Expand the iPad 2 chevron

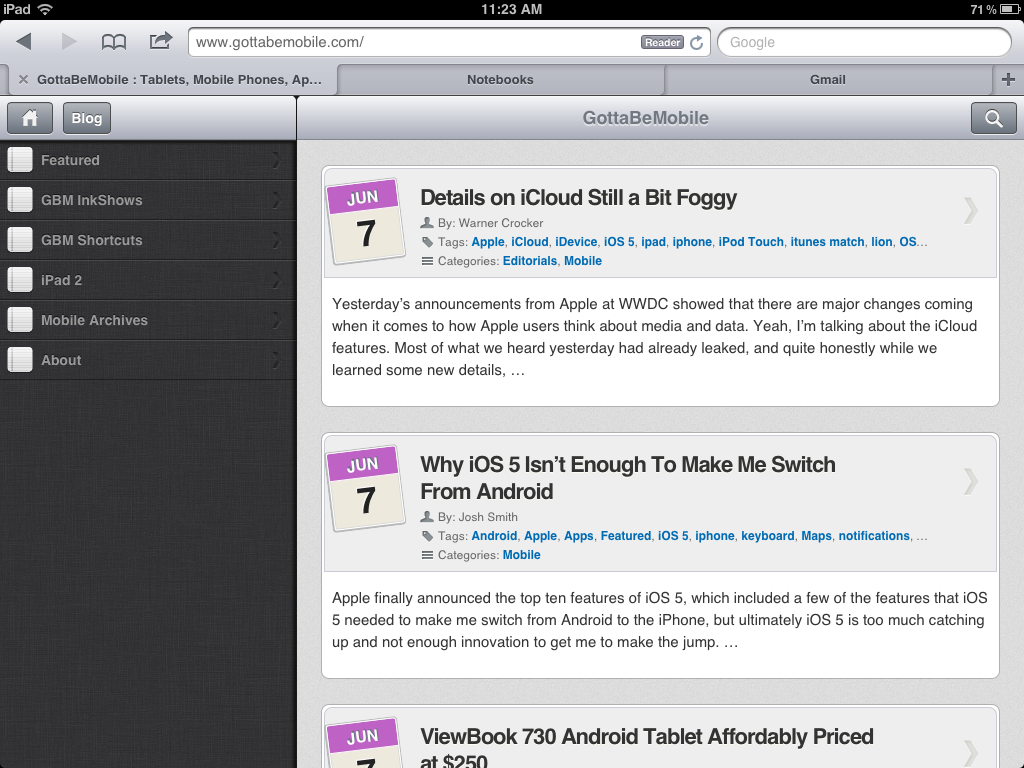pyautogui.click(x=276, y=280)
